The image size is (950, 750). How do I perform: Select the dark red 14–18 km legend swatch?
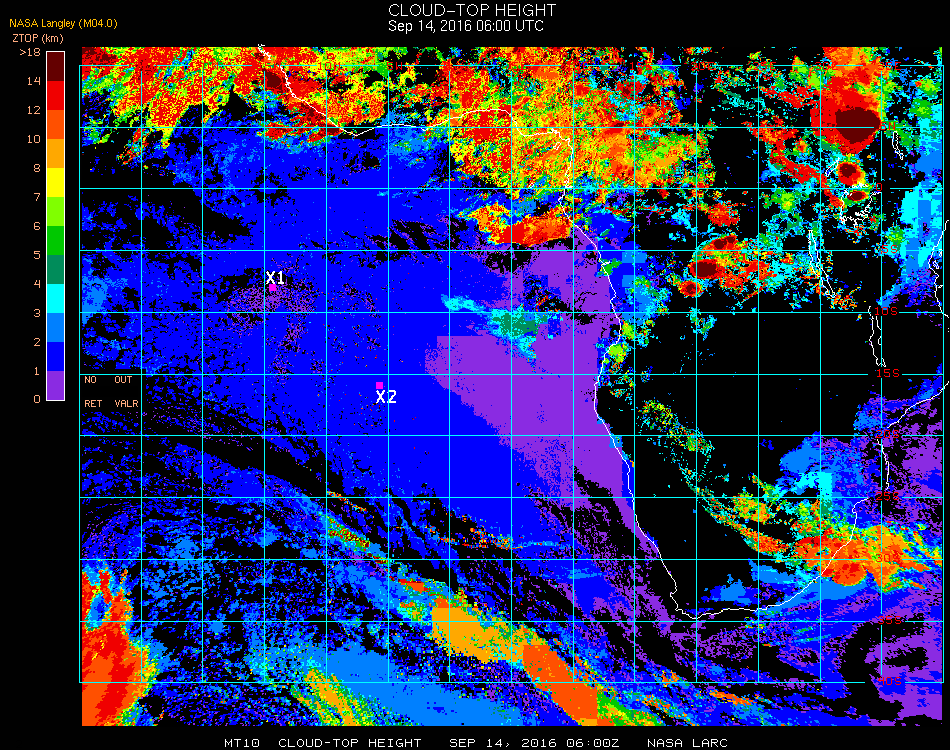56,67
